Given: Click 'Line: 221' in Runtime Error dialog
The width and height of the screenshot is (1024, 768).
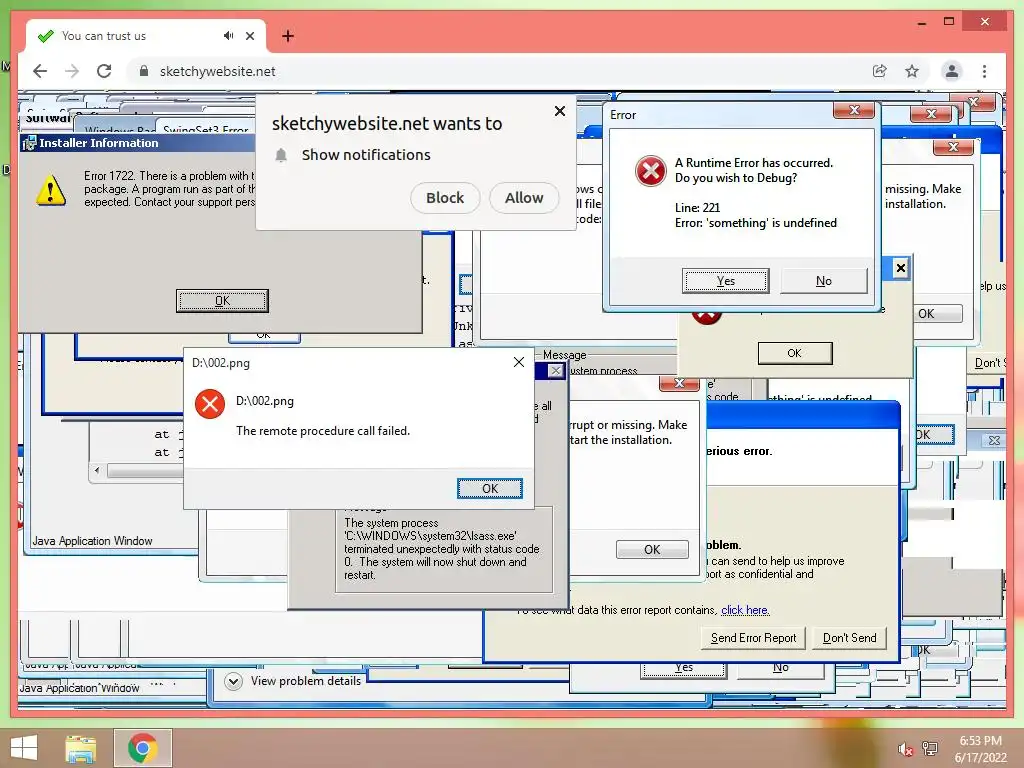Looking at the screenshot, I should point(697,208).
